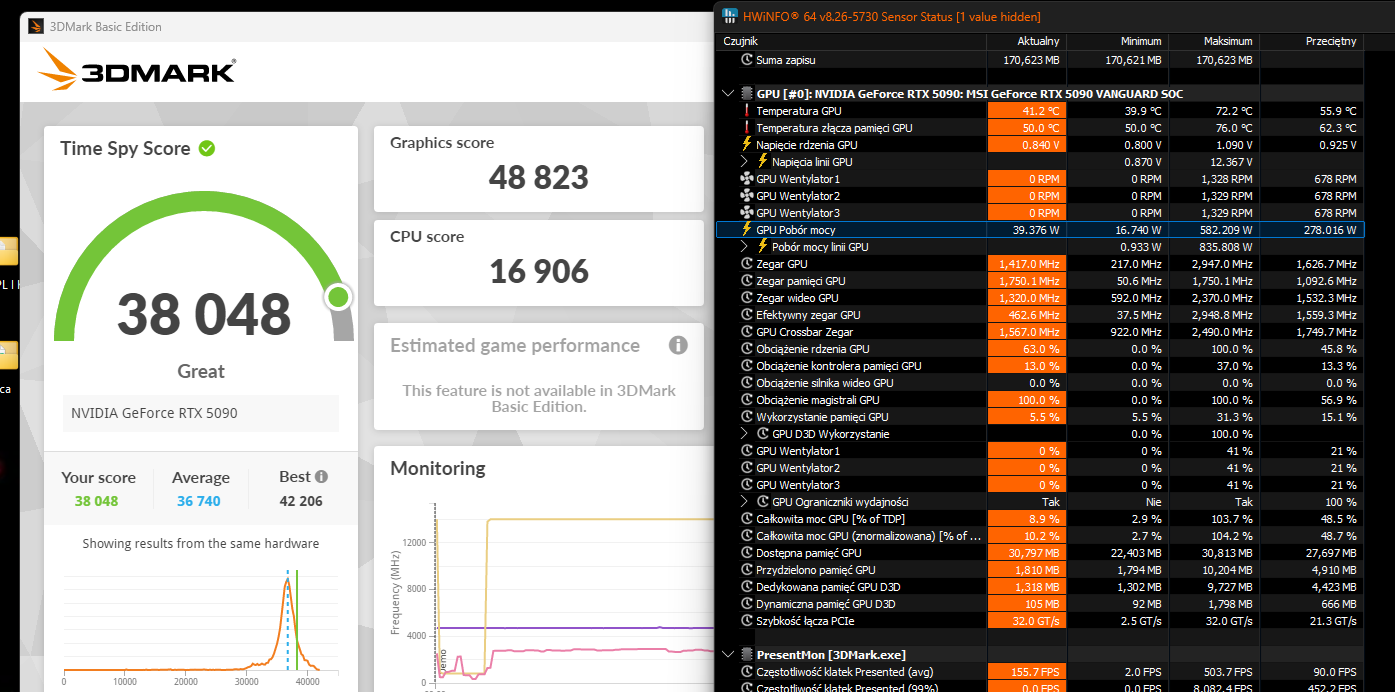The image size is (1395, 692).
Task: Click the clock icon beside Zegar GPU
Action: (746, 264)
